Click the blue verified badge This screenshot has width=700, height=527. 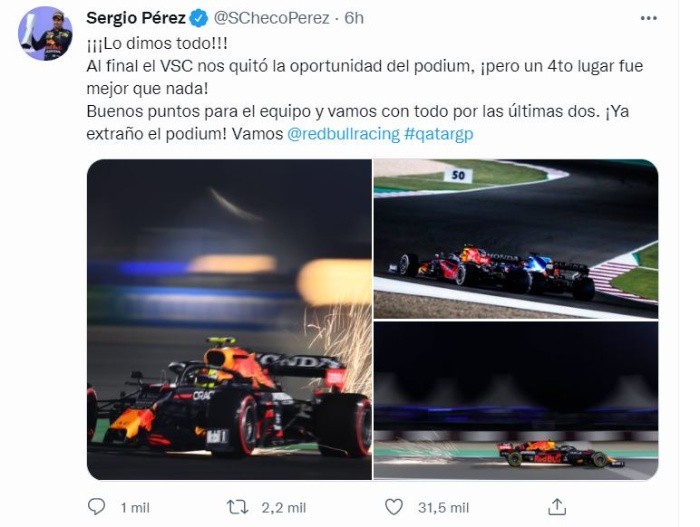tap(199, 18)
